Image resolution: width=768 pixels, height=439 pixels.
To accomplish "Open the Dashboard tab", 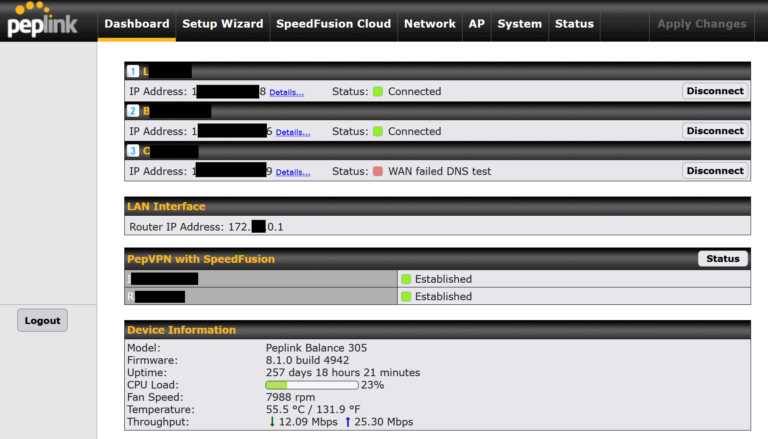I will 137,24.
